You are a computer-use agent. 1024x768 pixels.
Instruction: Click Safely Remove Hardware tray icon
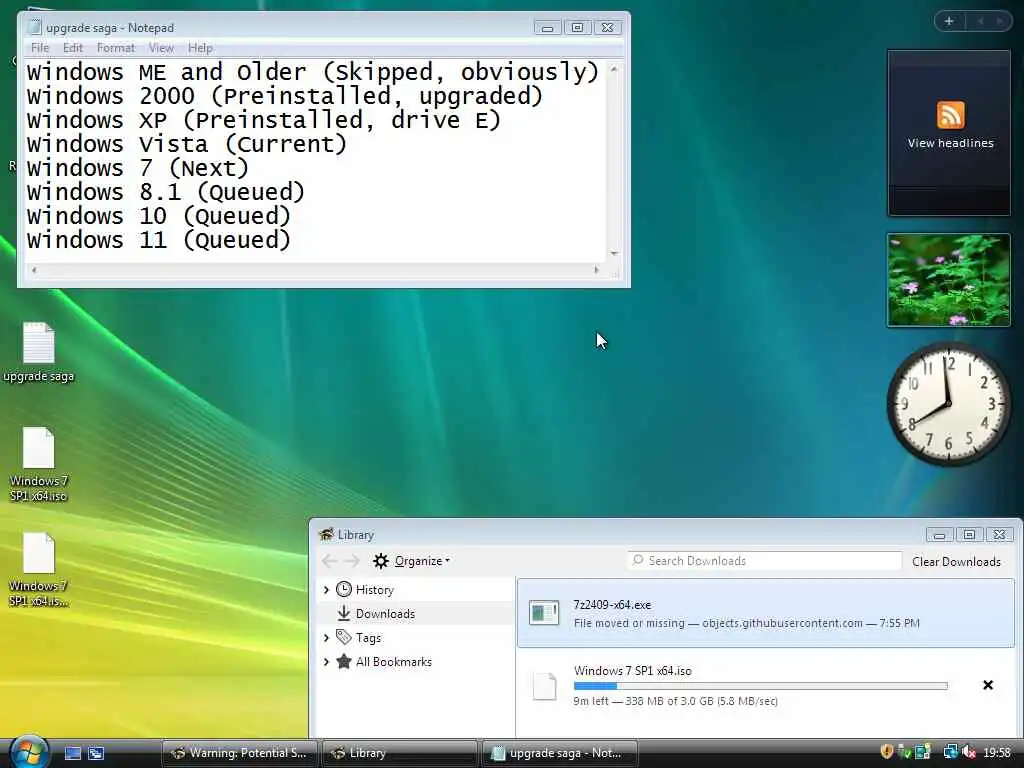click(x=904, y=752)
